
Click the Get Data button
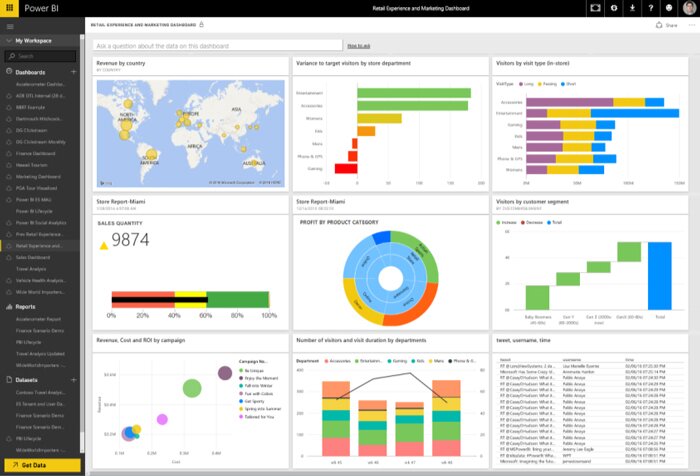tap(40, 466)
